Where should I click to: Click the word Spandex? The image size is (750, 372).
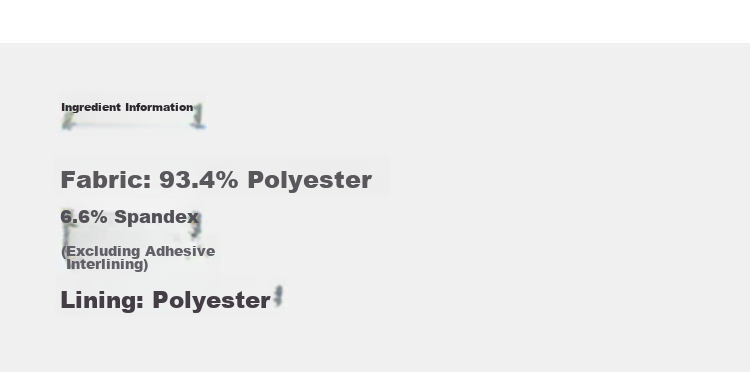156,217
